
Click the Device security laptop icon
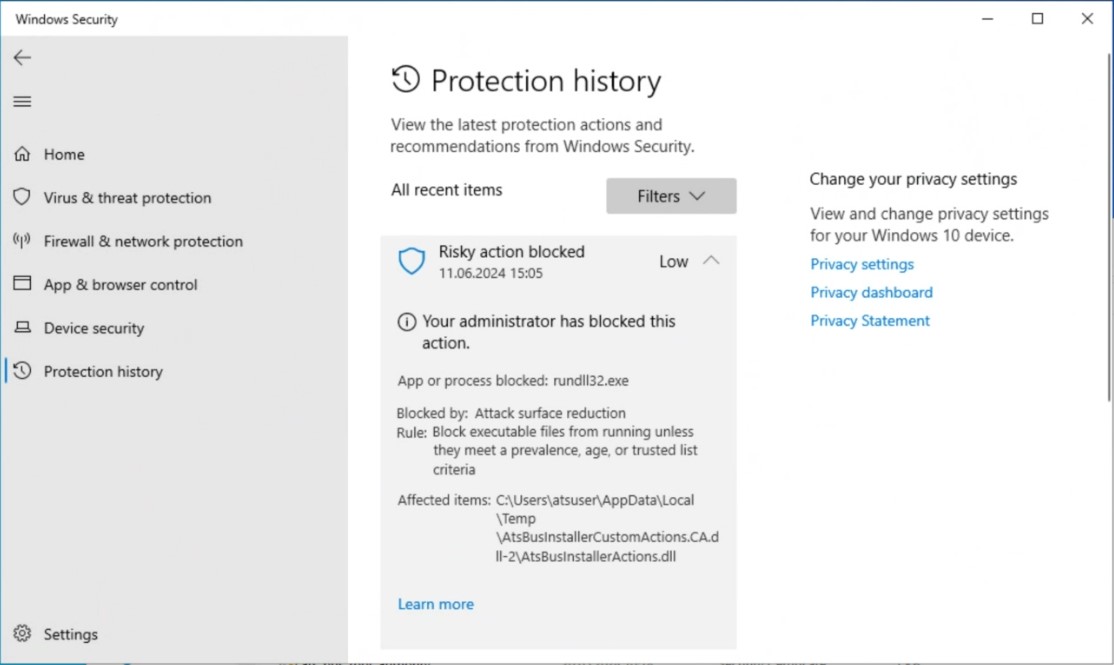[22, 328]
